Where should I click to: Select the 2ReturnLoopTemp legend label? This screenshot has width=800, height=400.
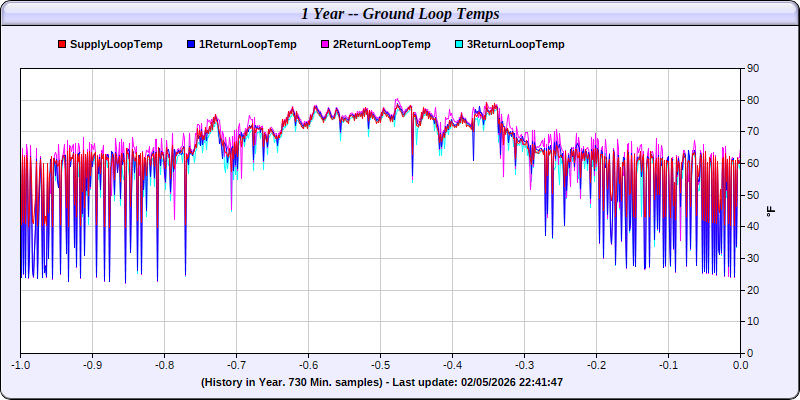[x=381, y=44]
